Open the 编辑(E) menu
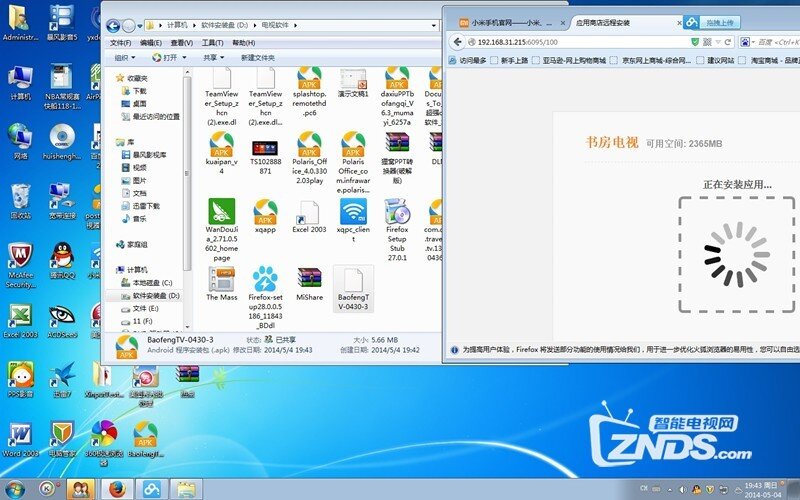 (x=151, y=43)
